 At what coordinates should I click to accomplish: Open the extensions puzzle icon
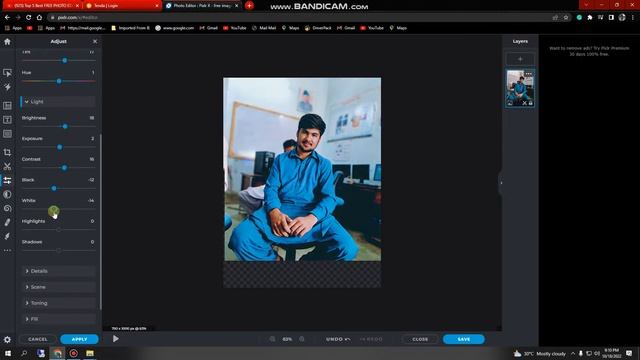point(590,18)
